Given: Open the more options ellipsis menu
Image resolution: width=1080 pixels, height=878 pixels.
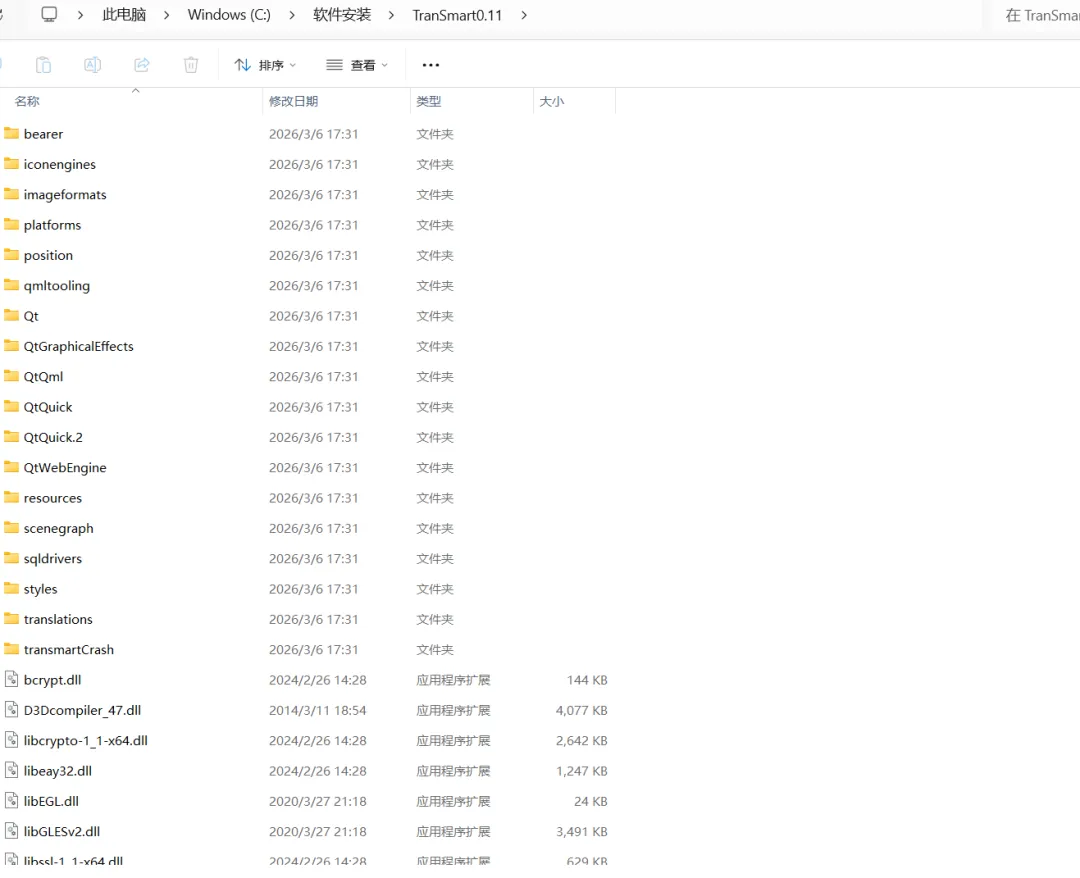Looking at the screenshot, I should point(430,65).
